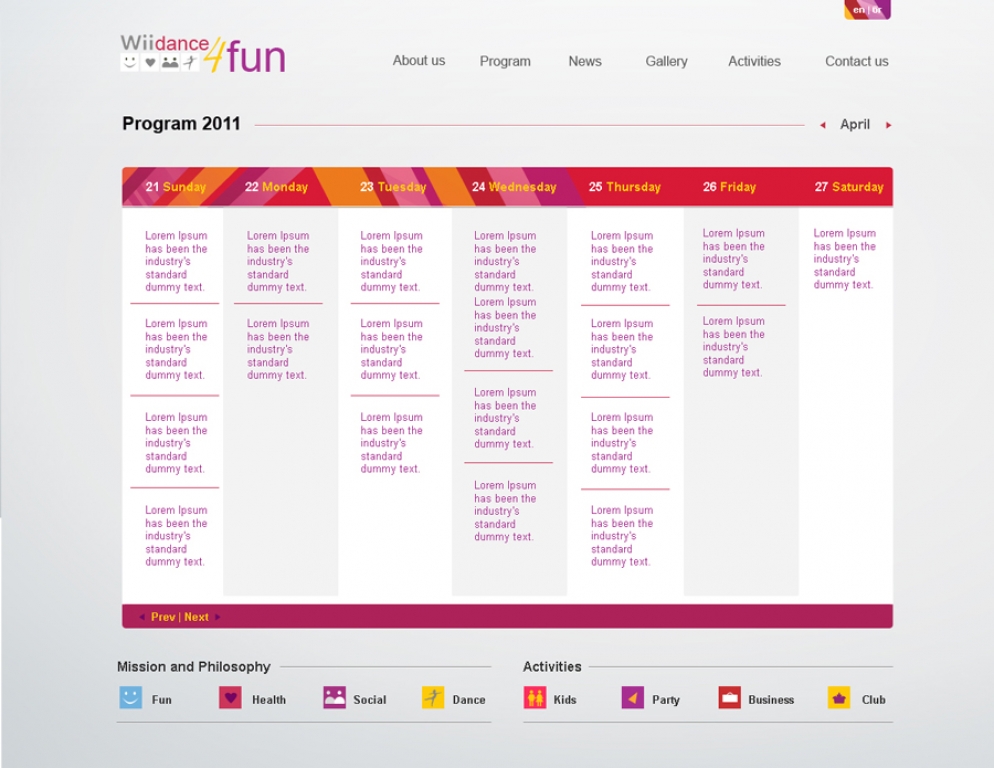Viewport: 994px width, 768px height.
Task: Click the Kids activity icon
Action: pyautogui.click(x=535, y=698)
